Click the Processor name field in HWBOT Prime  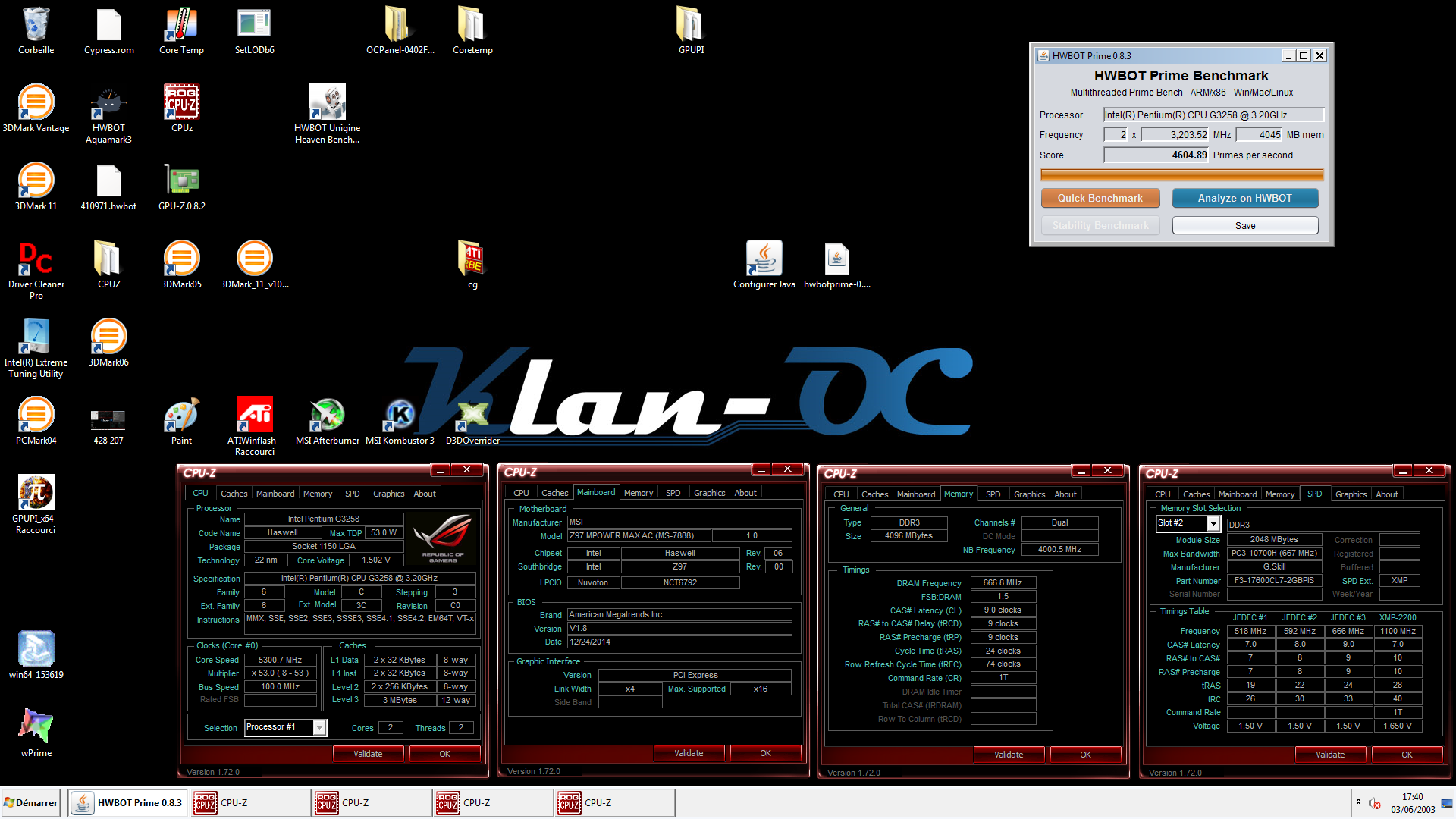click(1213, 115)
